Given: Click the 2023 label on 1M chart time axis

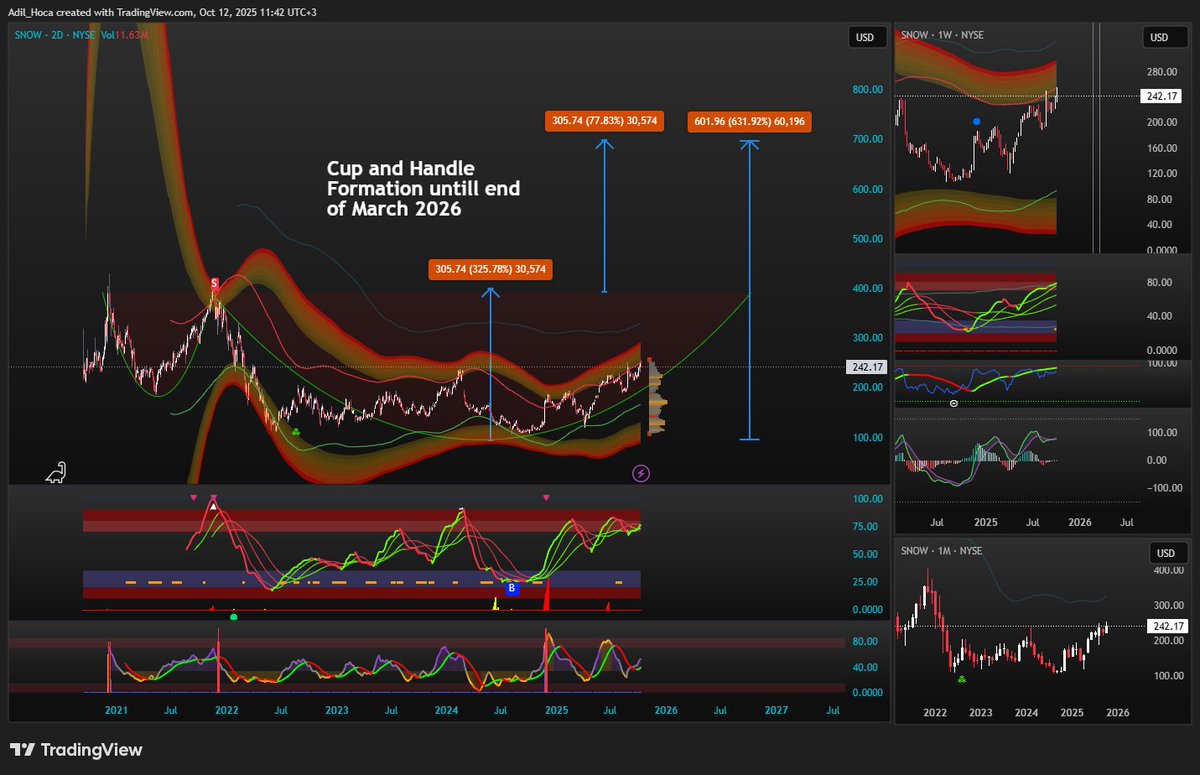Looking at the screenshot, I should [x=979, y=713].
